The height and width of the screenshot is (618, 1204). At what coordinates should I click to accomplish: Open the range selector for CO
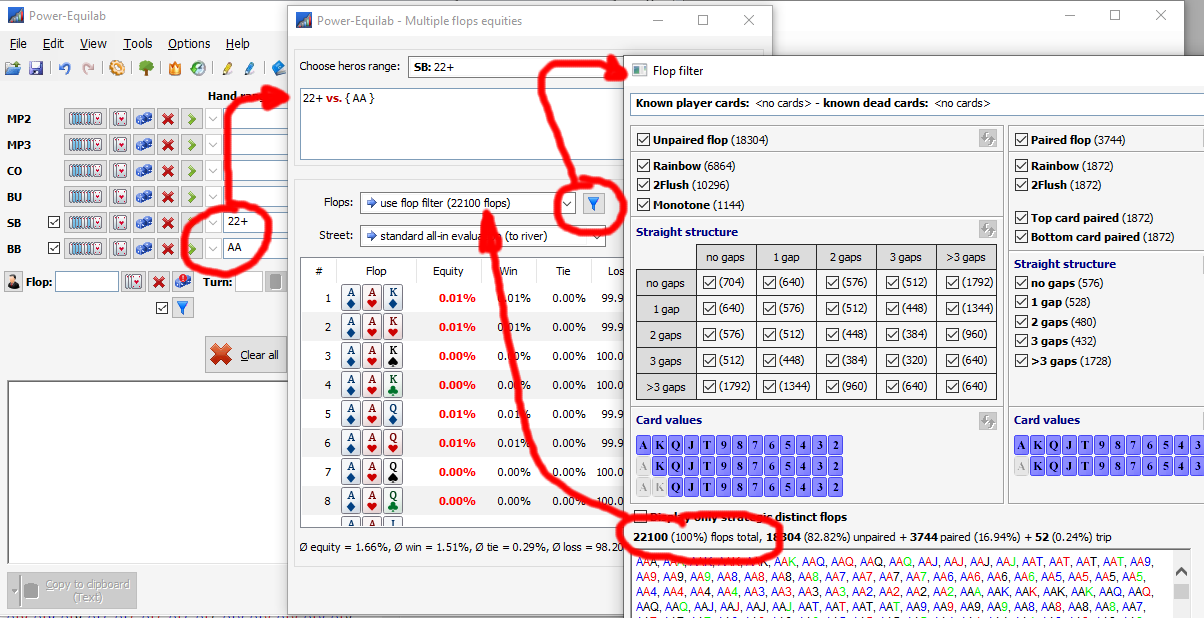point(86,170)
